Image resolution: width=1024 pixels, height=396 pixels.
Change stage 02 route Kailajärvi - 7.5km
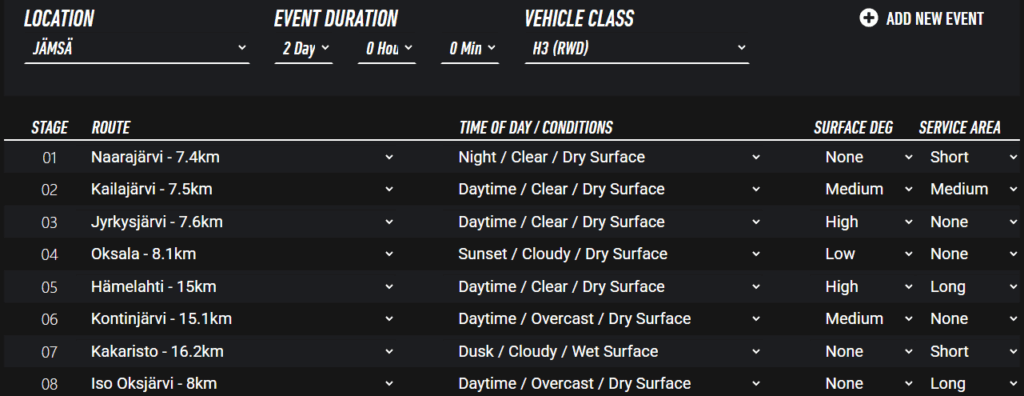coord(243,190)
